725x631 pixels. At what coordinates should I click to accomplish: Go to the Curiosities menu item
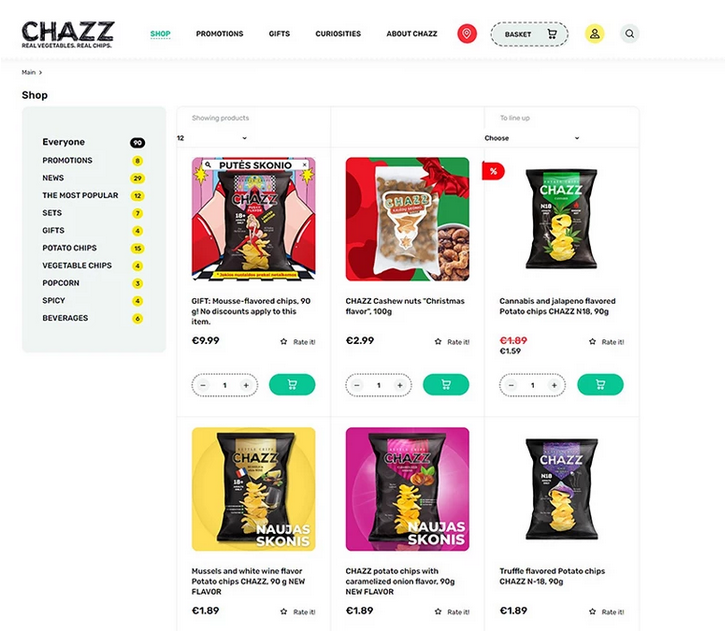pyautogui.click(x=338, y=34)
